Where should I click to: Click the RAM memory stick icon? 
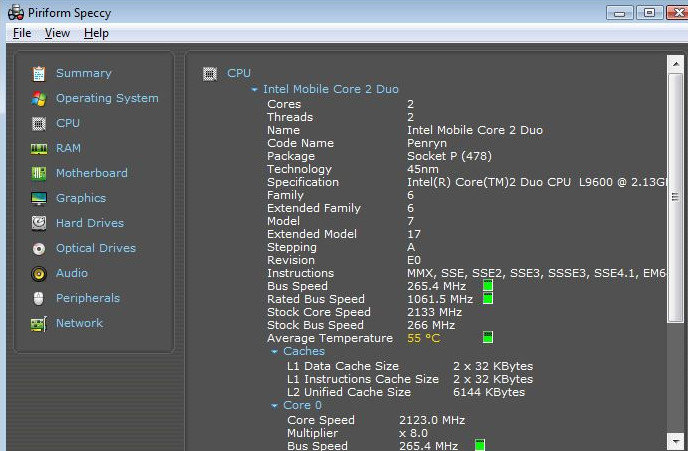[39, 149]
